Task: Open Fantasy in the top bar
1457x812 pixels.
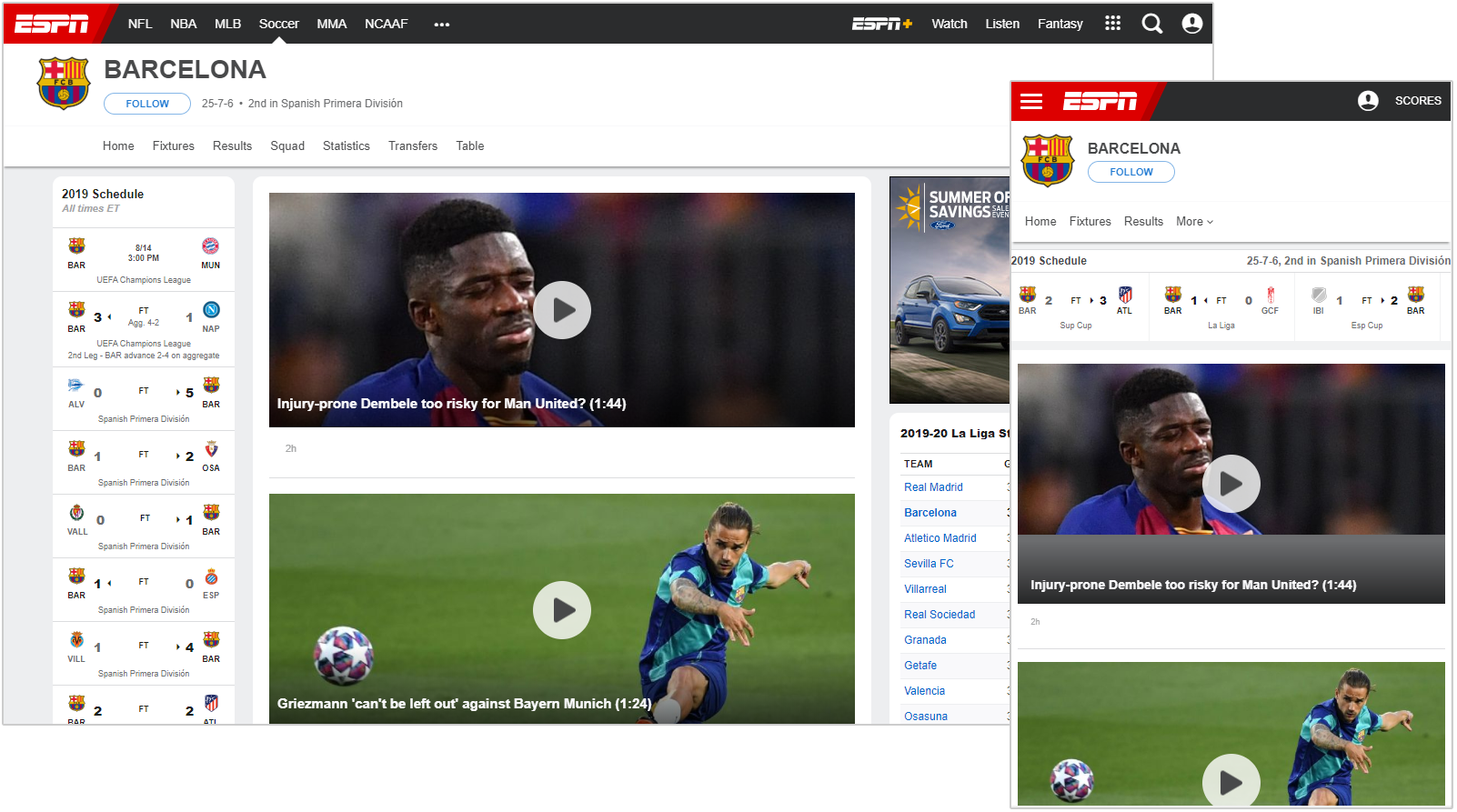Action: pos(1060,24)
